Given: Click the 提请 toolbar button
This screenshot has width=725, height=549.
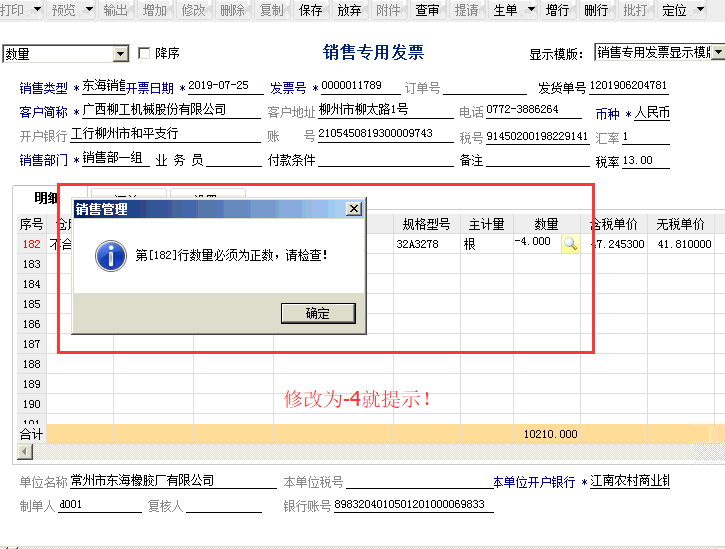Looking at the screenshot, I should [x=466, y=10].
